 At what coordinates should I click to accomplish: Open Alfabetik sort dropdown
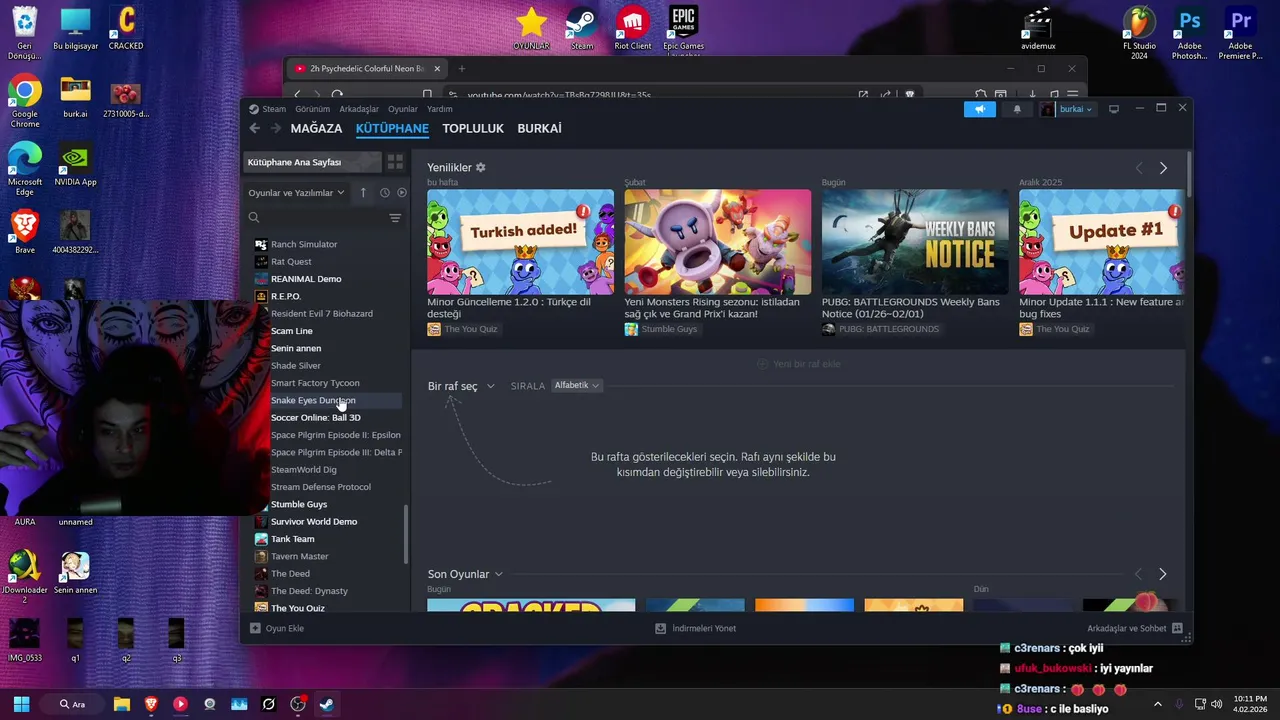pyautogui.click(x=576, y=385)
